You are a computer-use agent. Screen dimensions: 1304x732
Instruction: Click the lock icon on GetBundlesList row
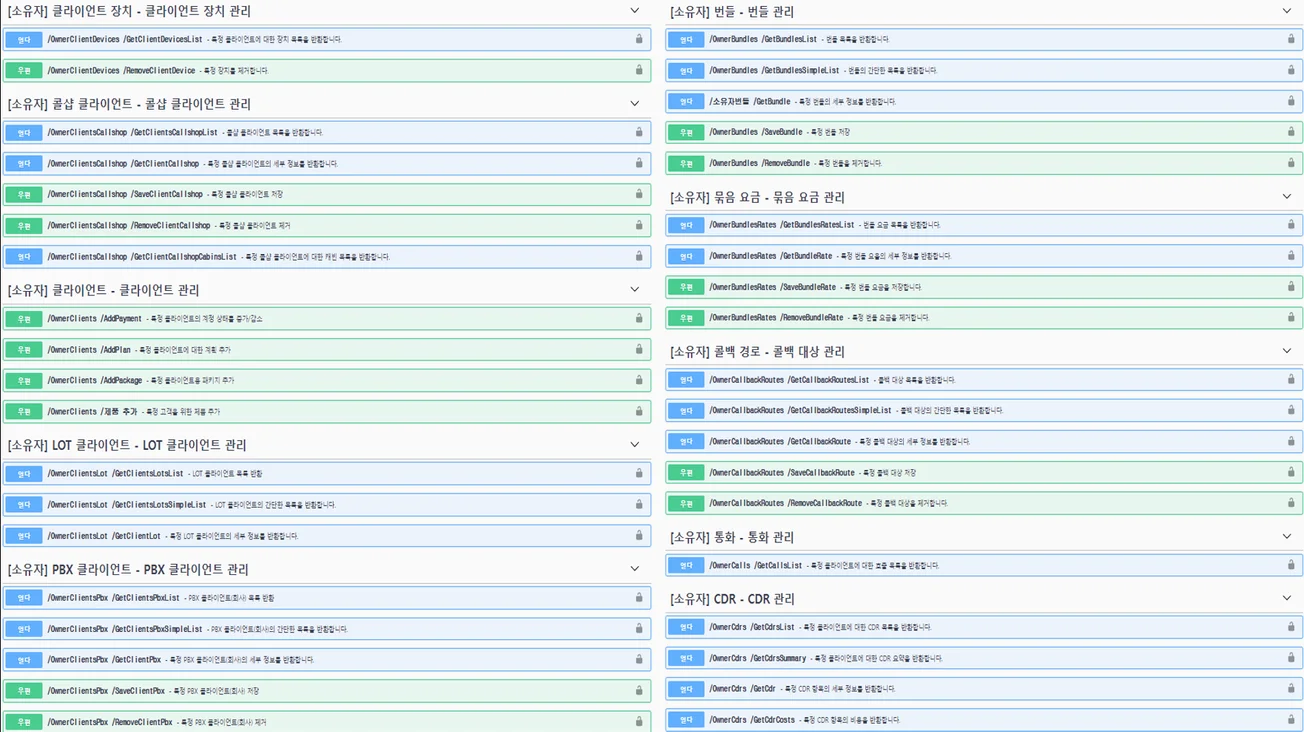coord(1291,39)
